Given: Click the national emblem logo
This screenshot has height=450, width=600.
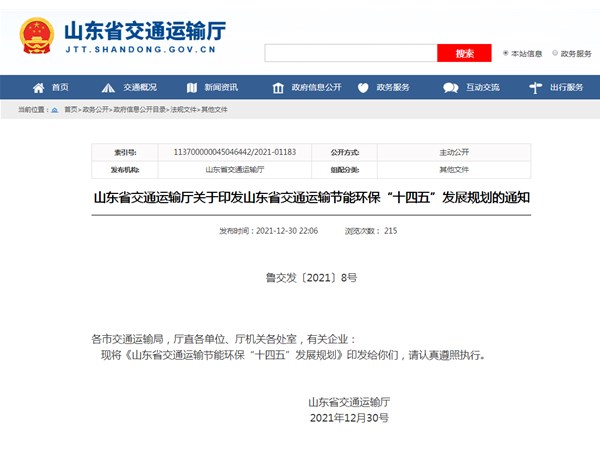Looking at the screenshot, I should [37, 36].
